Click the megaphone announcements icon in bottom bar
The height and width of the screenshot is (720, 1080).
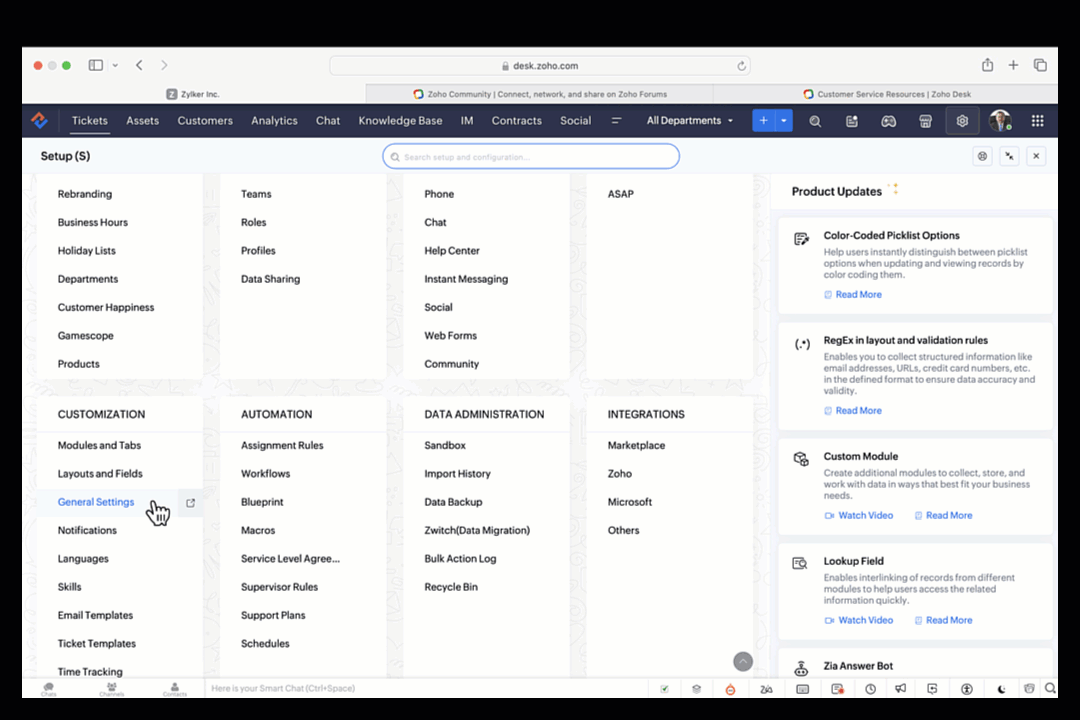pyautogui.click(x=900, y=689)
